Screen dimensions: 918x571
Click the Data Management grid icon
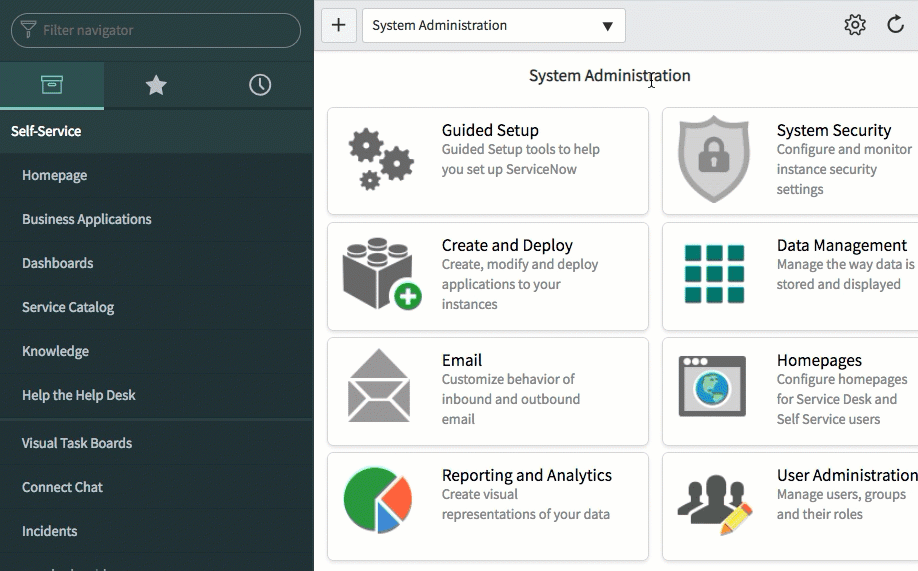tap(714, 273)
